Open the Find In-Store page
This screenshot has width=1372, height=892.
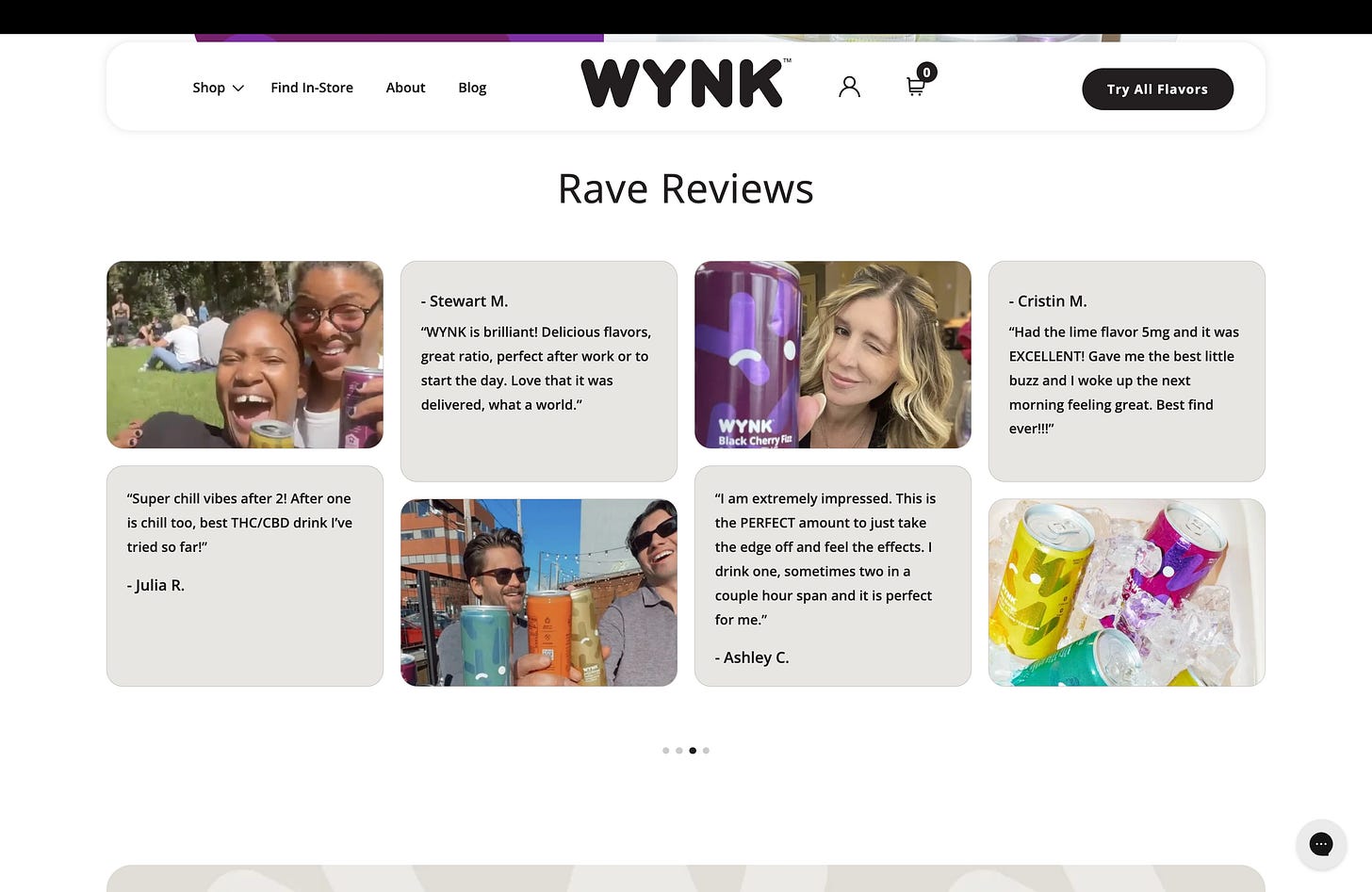click(312, 88)
